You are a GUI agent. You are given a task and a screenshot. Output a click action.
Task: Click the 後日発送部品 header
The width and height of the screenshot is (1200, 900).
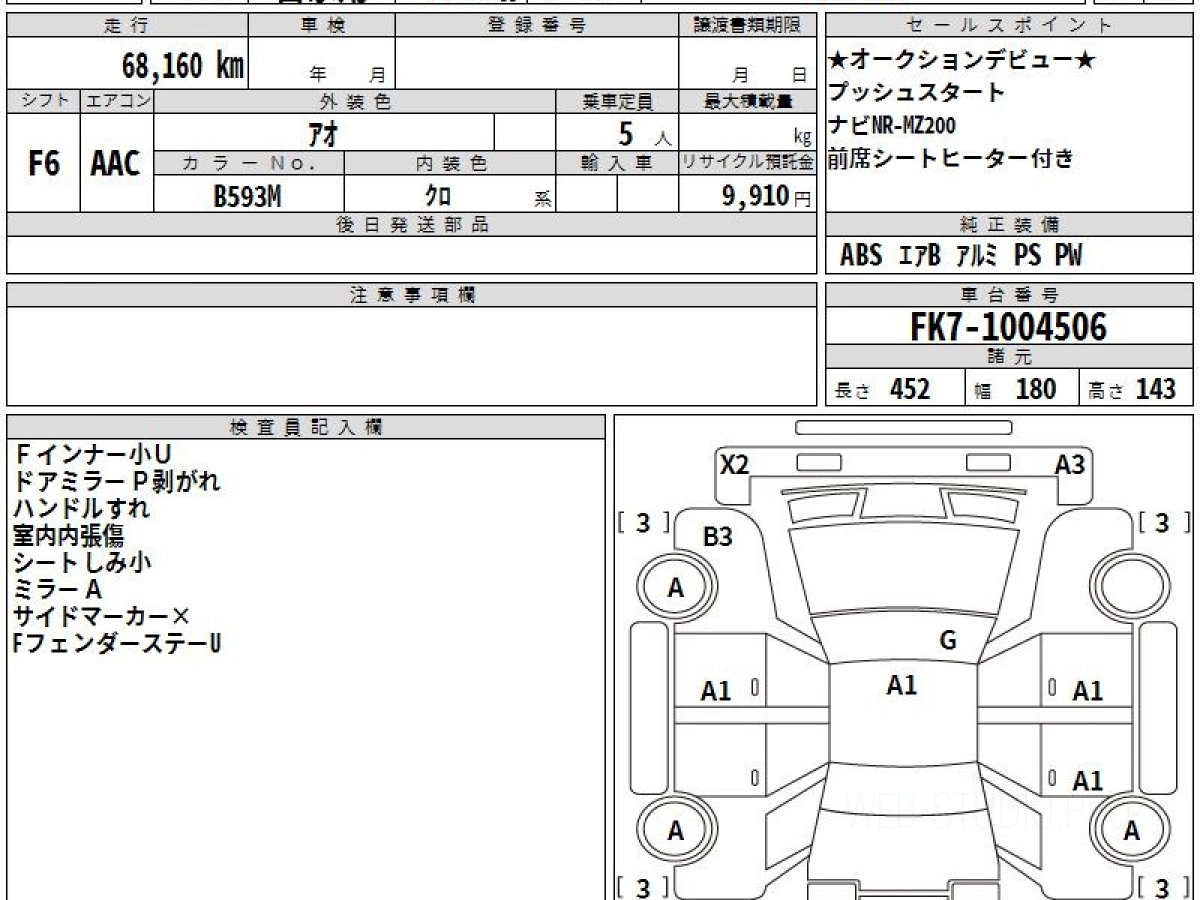(411, 225)
